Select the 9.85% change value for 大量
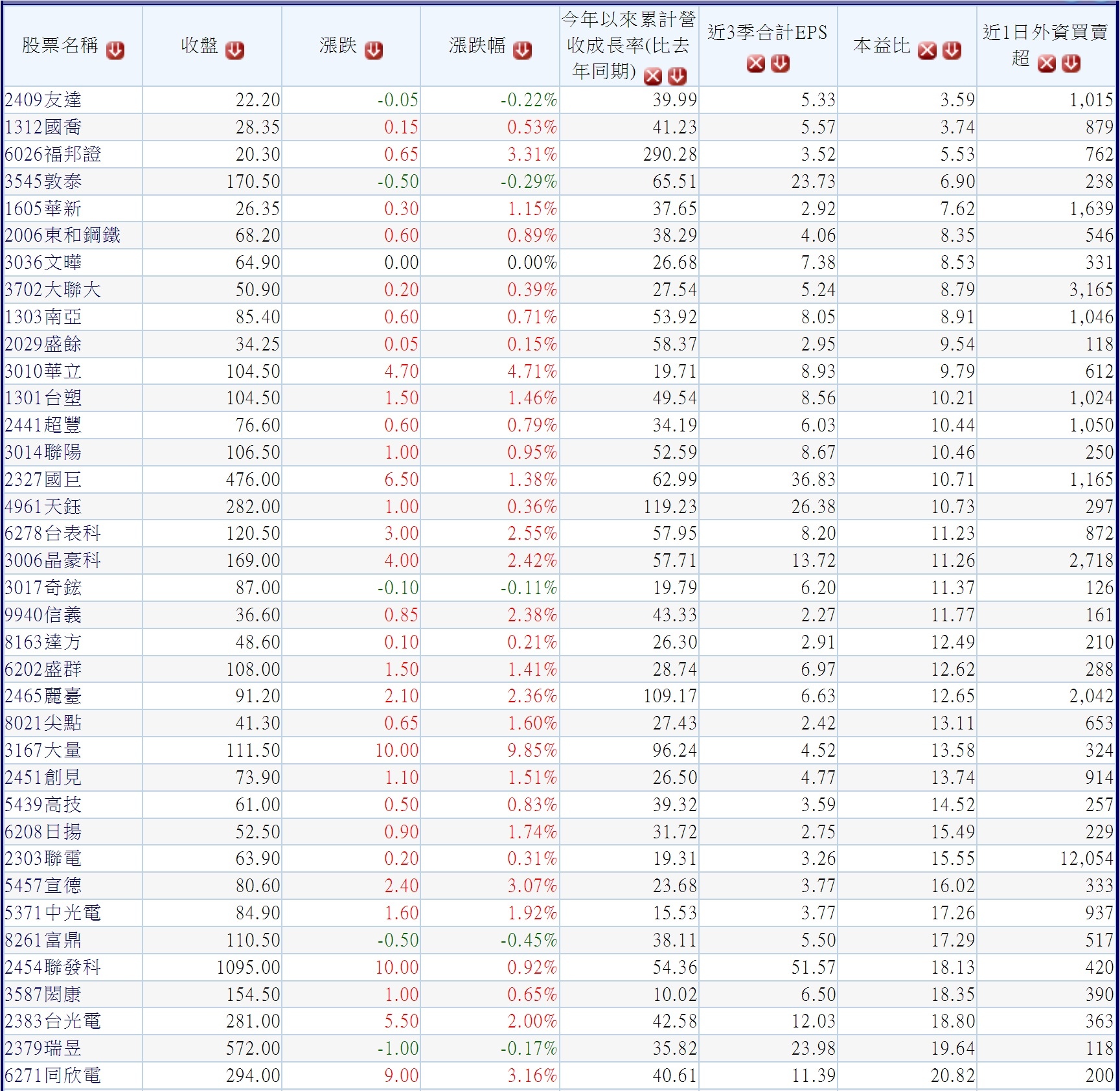Image resolution: width=1120 pixels, height=1091 pixels. tap(532, 750)
